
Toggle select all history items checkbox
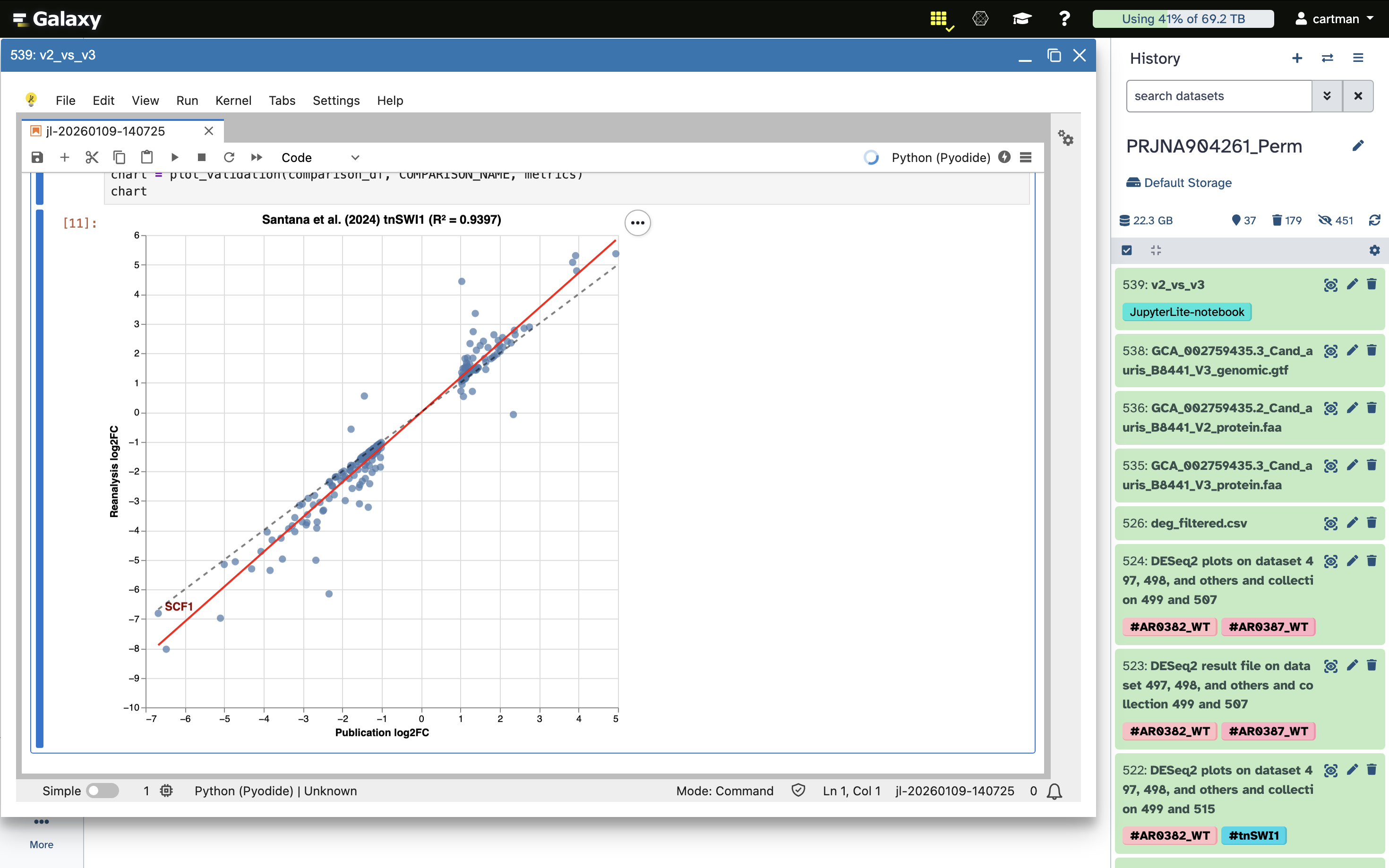pos(1127,250)
